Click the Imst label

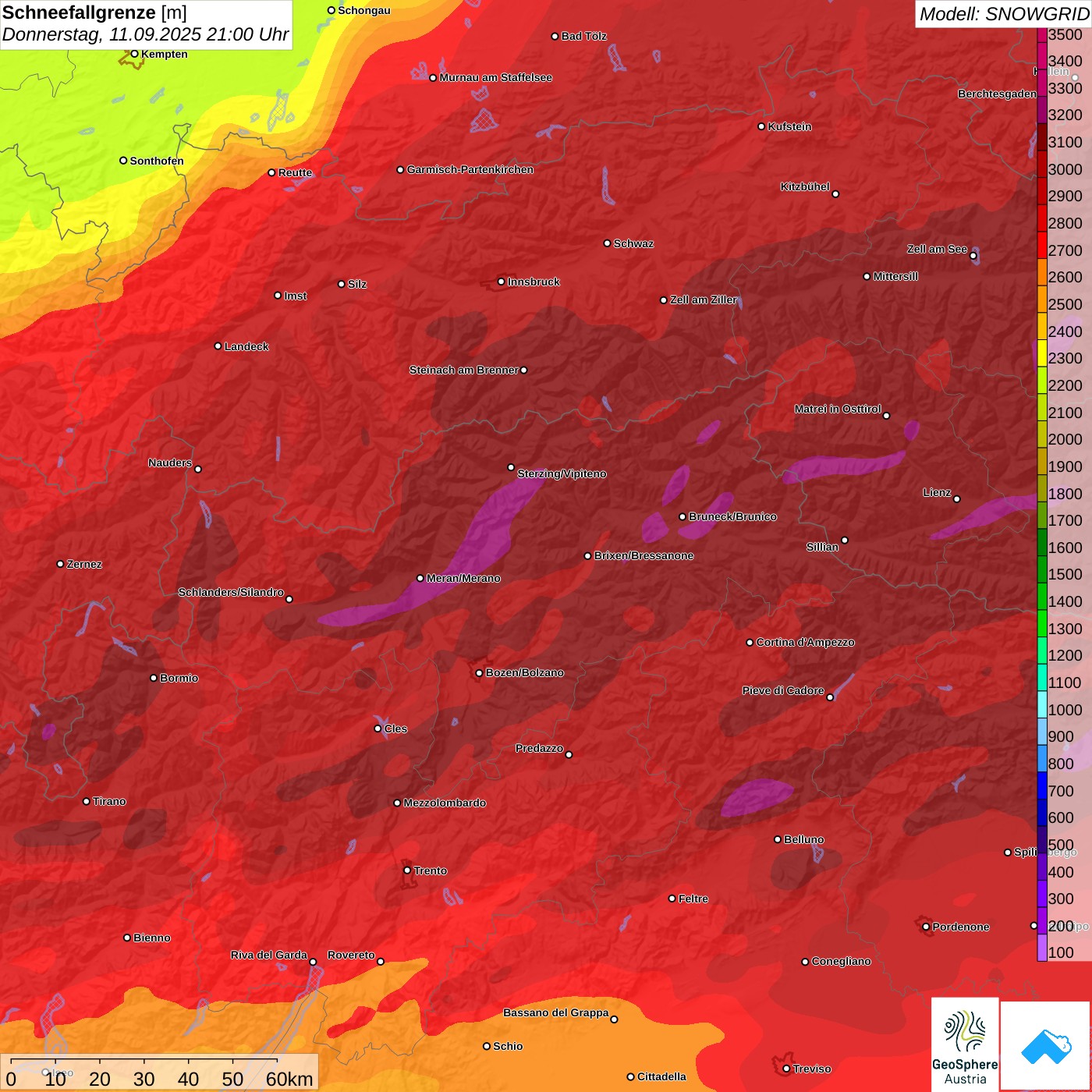295,296
